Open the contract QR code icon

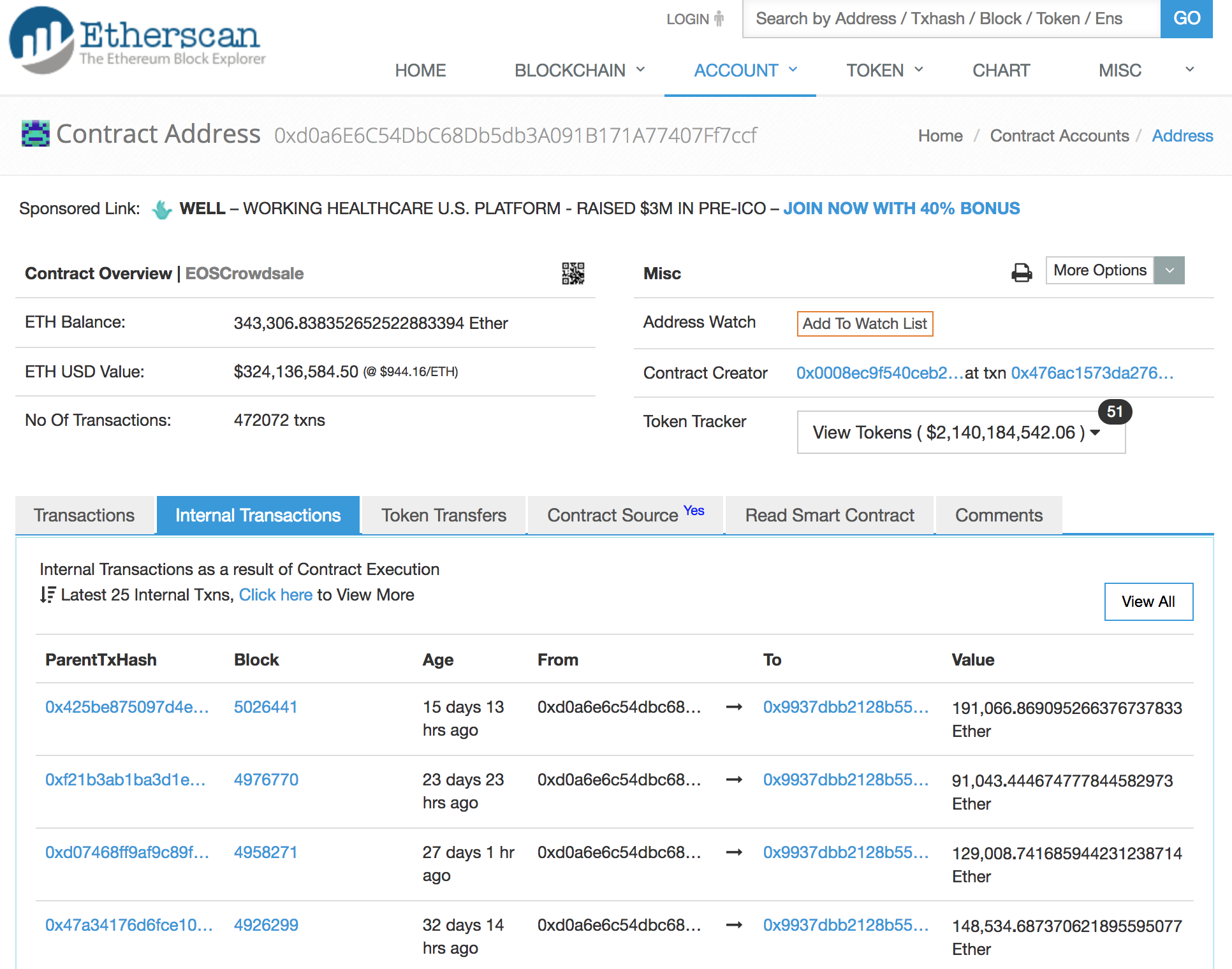573,273
